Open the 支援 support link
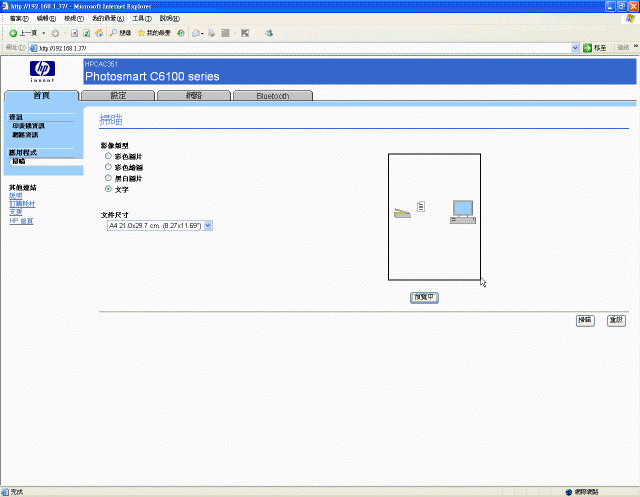640x497 pixels. click(x=16, y=212)
